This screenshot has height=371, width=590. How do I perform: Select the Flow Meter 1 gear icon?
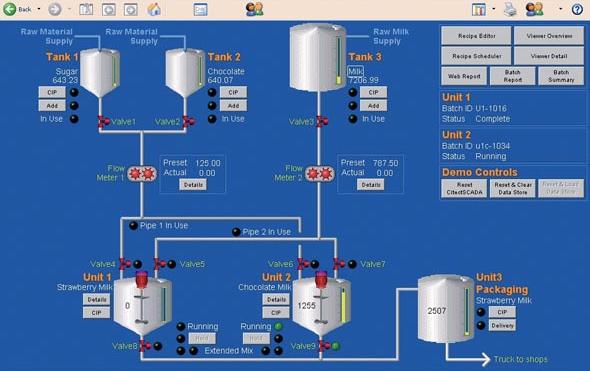141,173
